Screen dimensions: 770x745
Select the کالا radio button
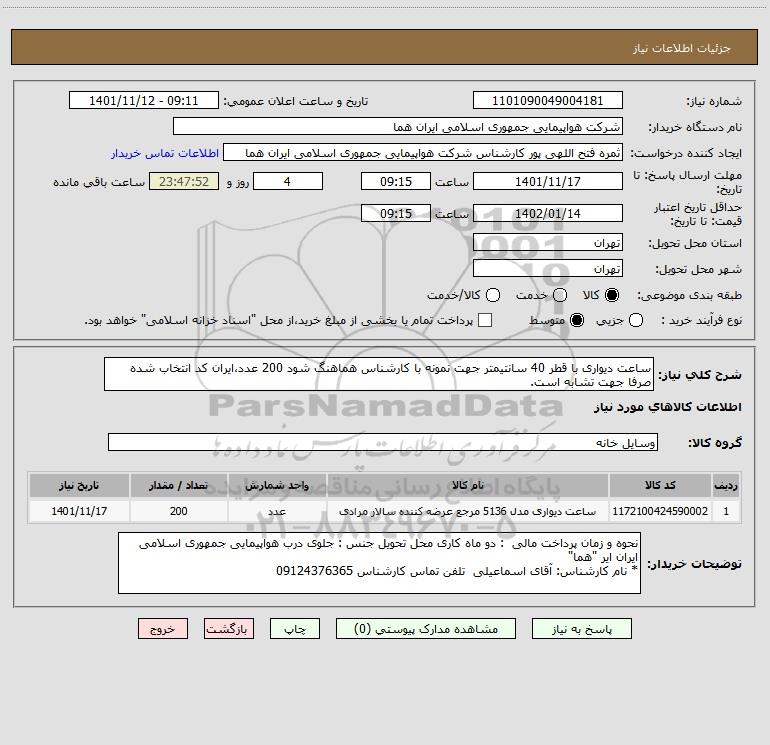(x=612, y=295)
